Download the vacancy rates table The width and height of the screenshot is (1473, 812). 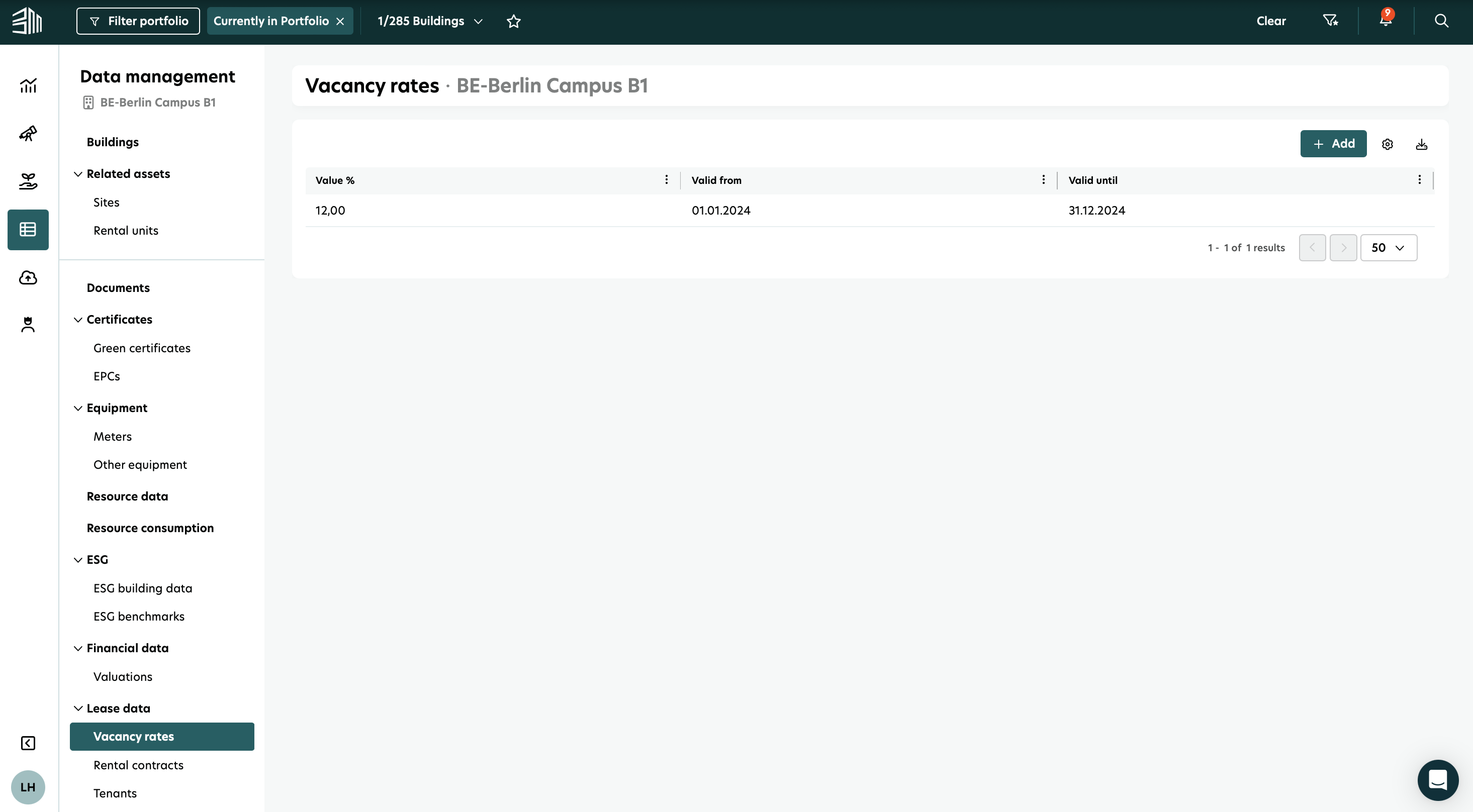[x=1422, y=143]
